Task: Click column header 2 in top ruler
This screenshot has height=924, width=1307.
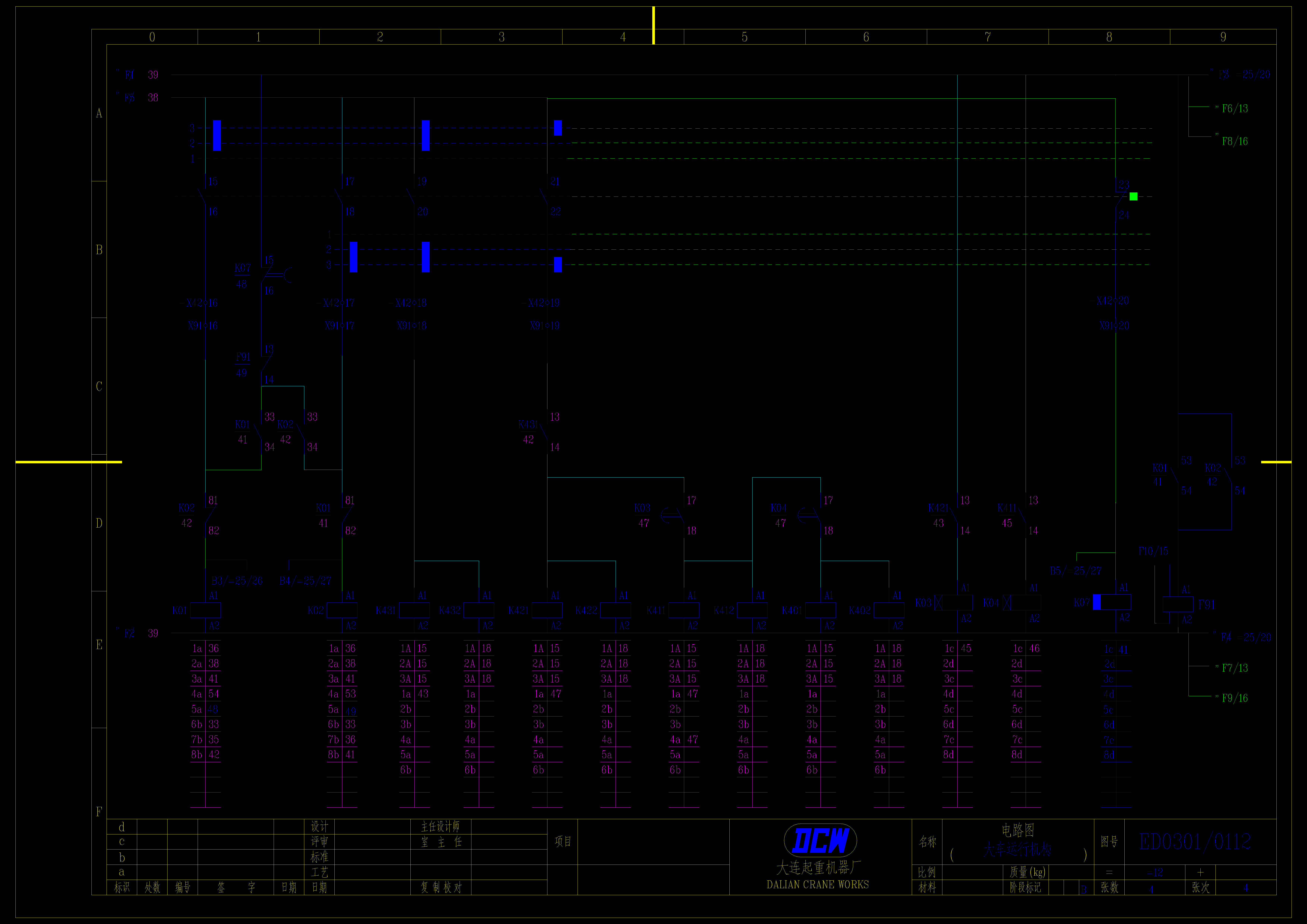Action: click(x=380, y=37)
